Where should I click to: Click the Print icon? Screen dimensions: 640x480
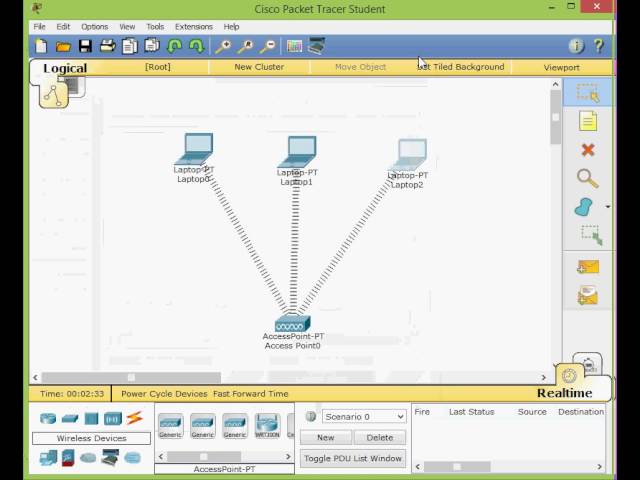tap(108, 46)
